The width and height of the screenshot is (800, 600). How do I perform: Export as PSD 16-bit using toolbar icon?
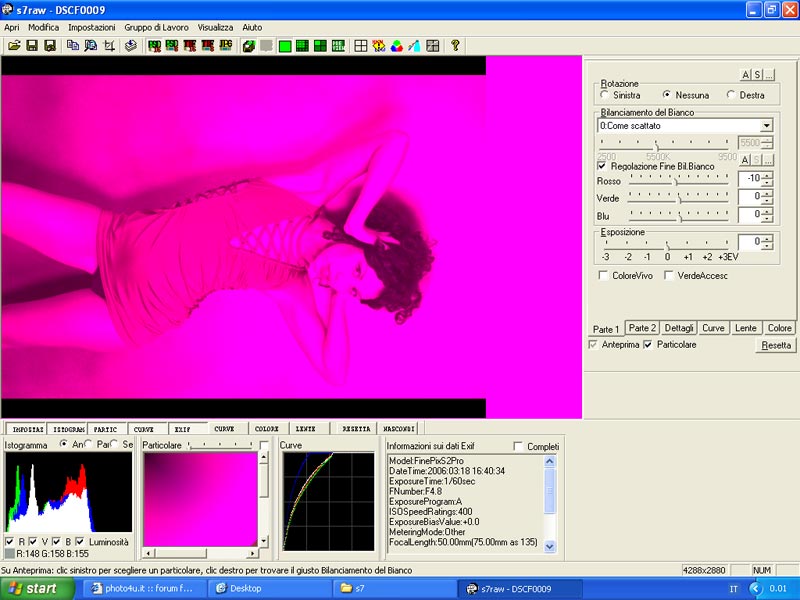(154, 45)
